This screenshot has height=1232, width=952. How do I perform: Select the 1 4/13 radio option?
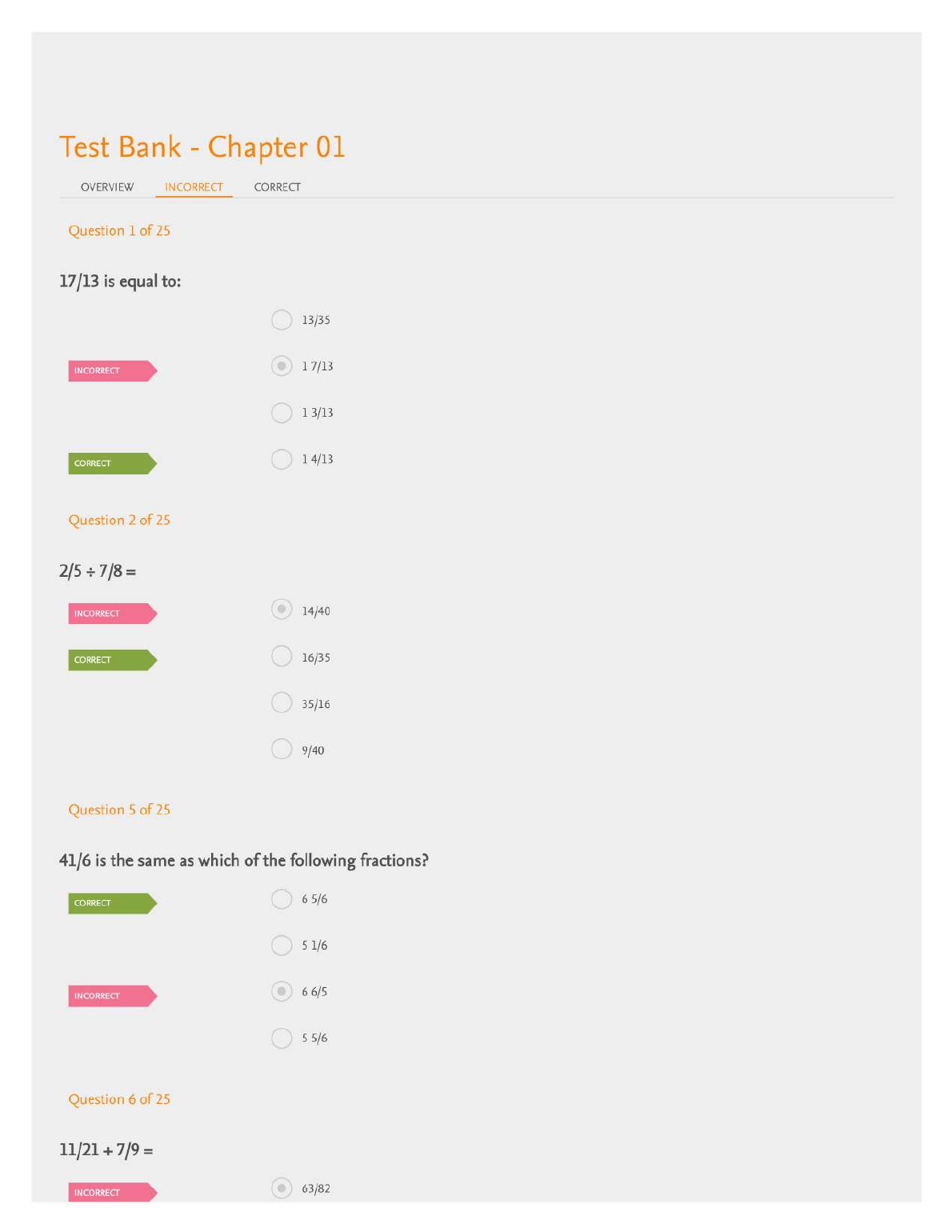point(282,459)
